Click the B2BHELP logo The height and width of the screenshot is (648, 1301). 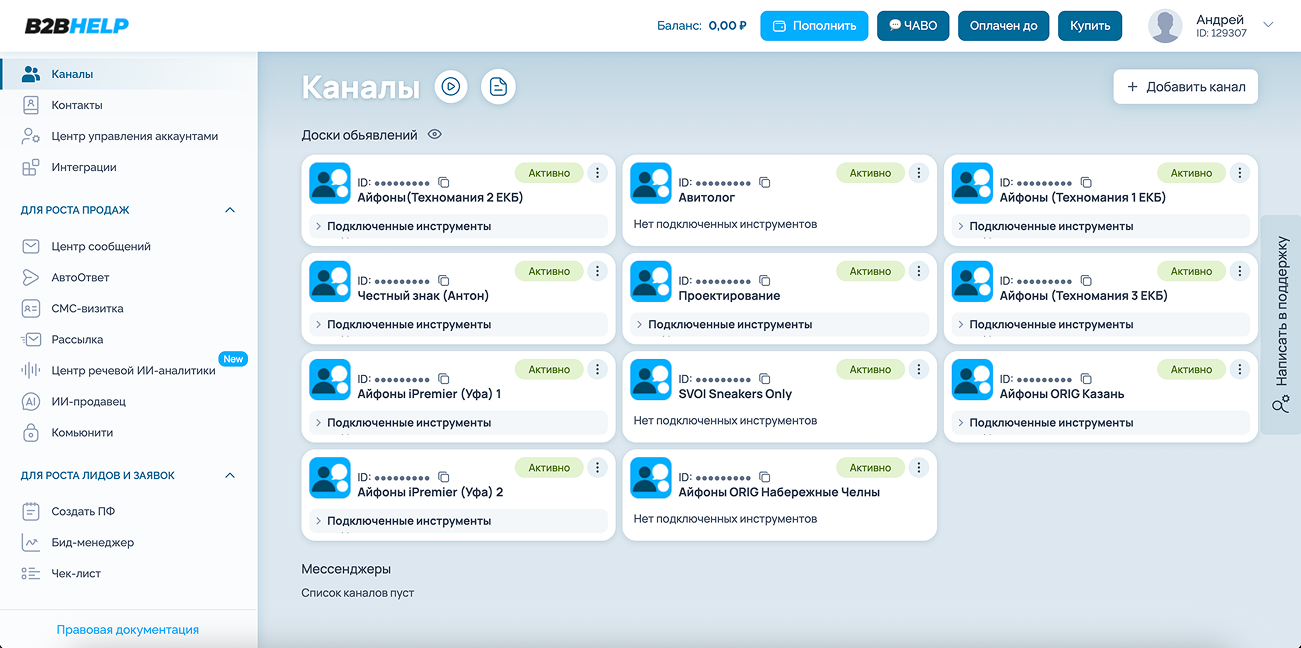[x=76, y=26]
